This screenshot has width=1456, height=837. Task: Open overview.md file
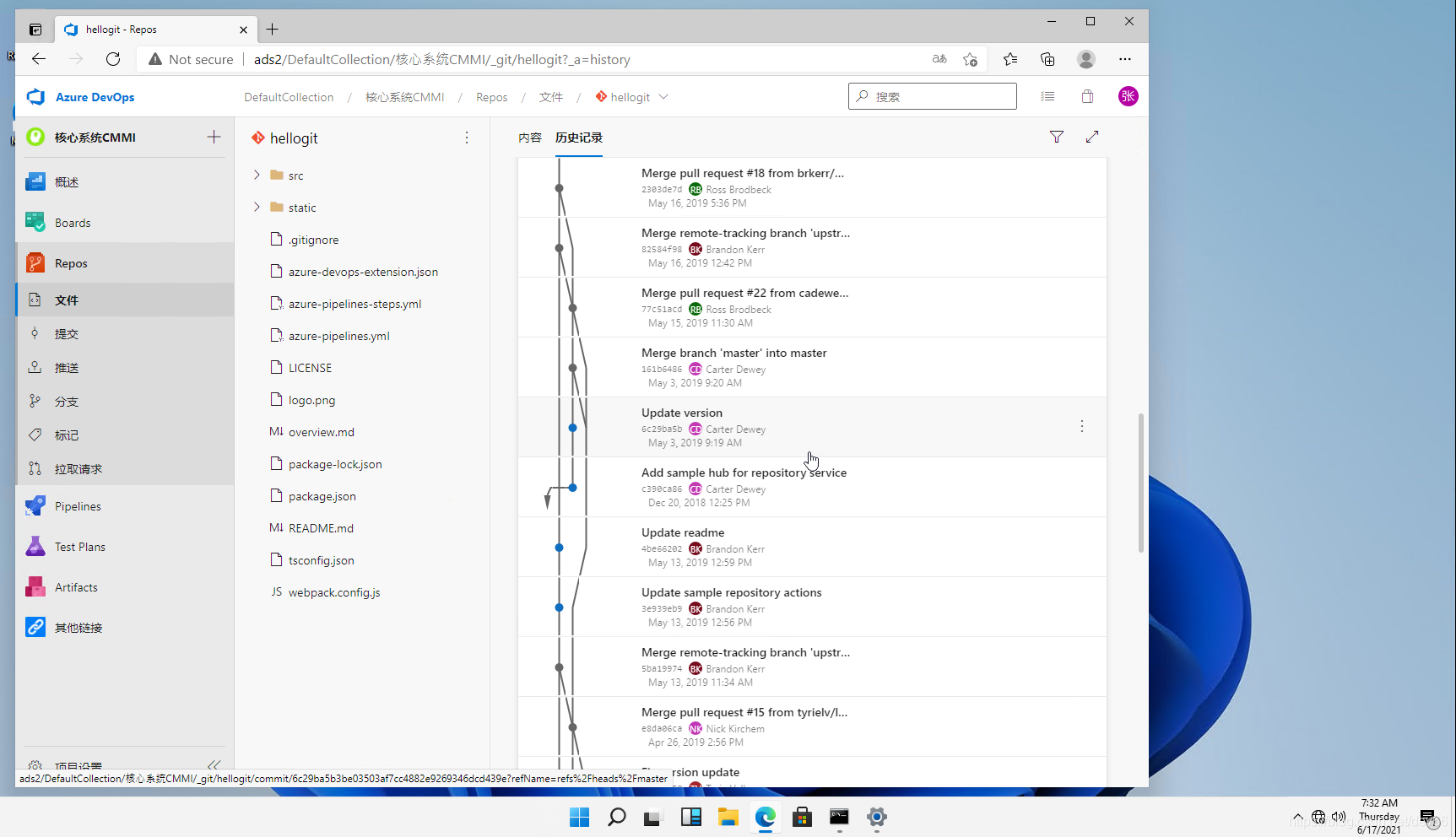[321, 432]
